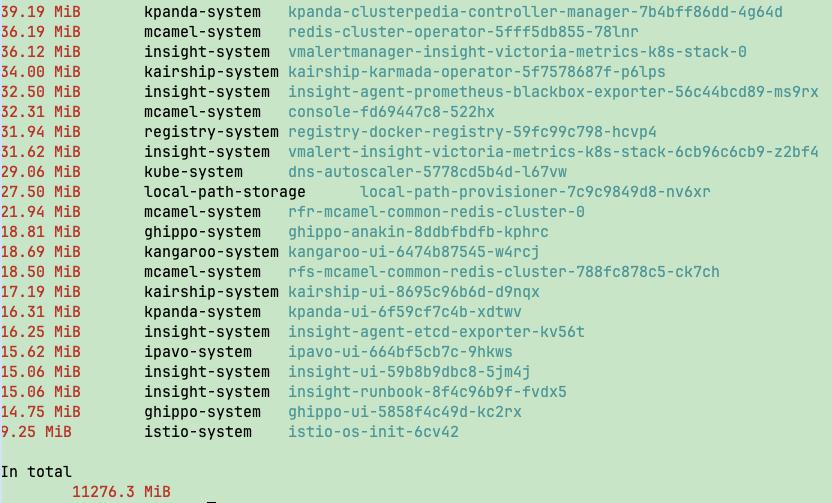Viewport: 832px width, 503px height.
Task: Click the kangaroo-system namespace text
Action: point(211,252)
